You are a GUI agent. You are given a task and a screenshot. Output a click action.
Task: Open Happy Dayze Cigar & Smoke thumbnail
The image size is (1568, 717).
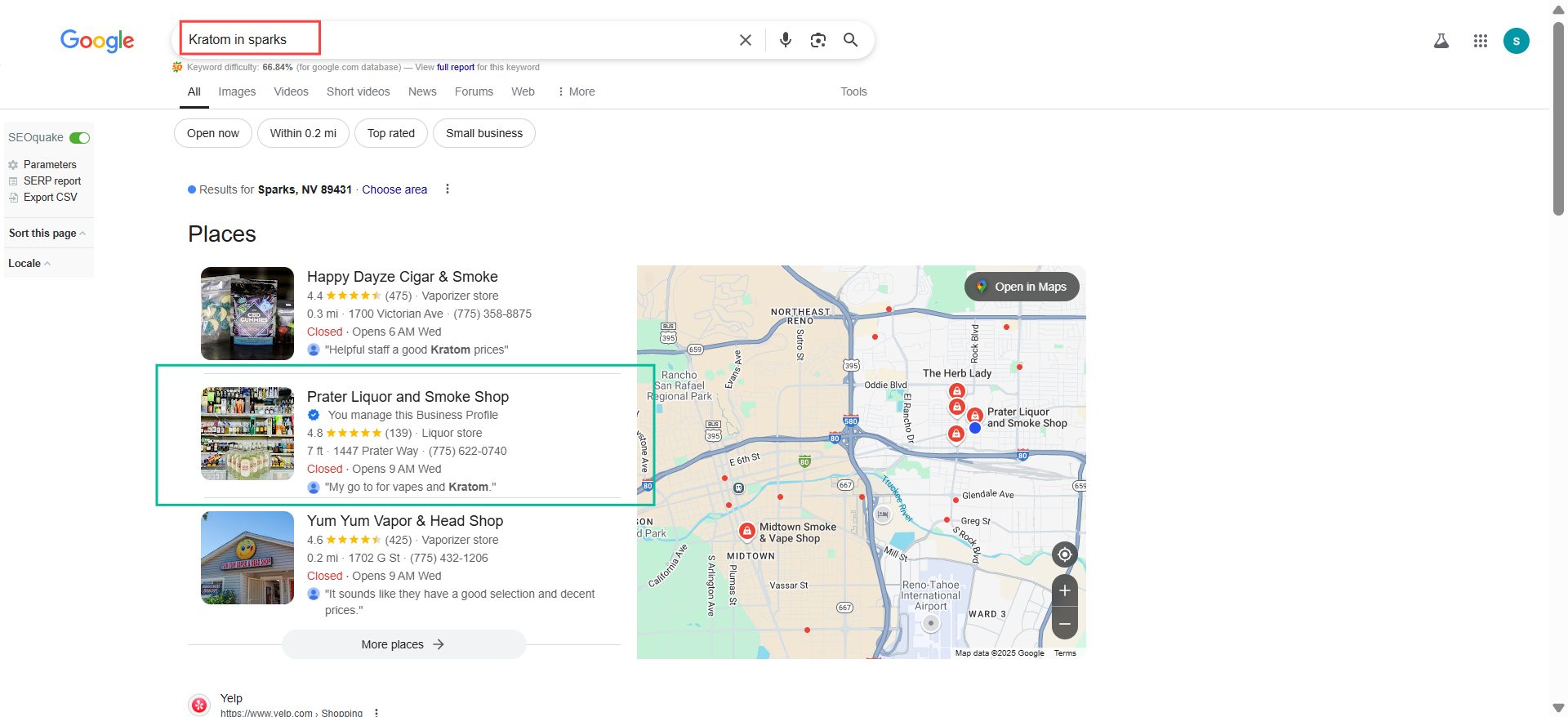coord(247,314)
